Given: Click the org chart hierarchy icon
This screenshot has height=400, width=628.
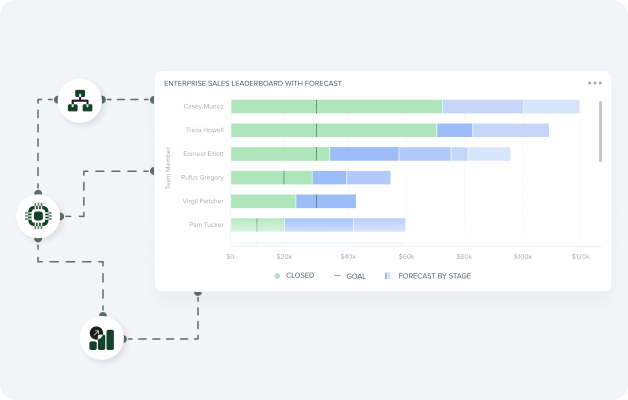Looking at the screenshot, I should tap(80, 100).
